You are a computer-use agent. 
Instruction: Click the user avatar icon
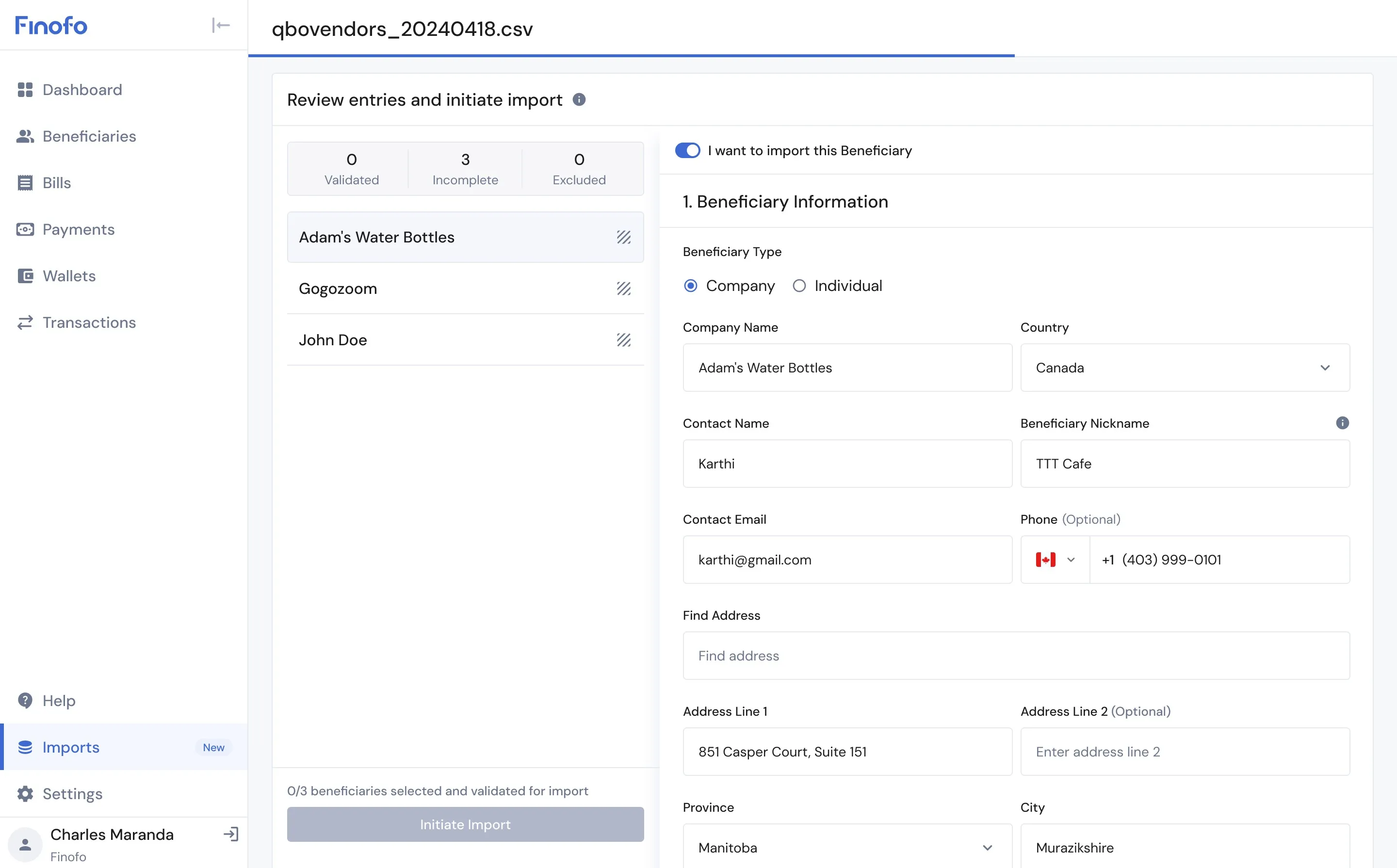click(25, 844)
